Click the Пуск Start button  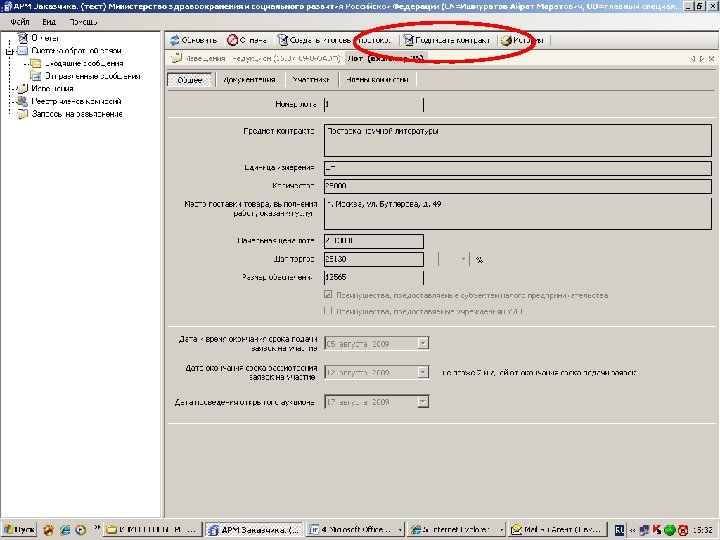pos(19,530)
